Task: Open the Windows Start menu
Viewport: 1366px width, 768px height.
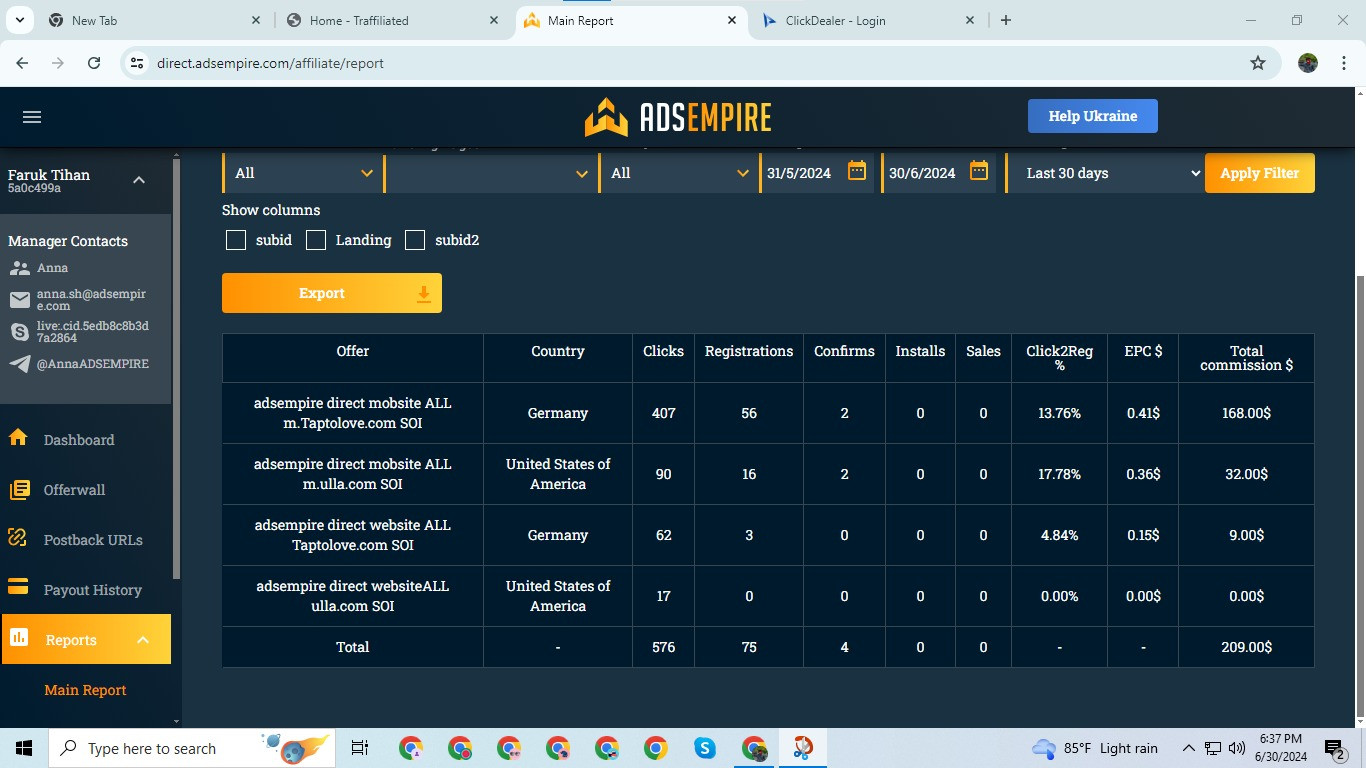Action: tap(24, 748)
